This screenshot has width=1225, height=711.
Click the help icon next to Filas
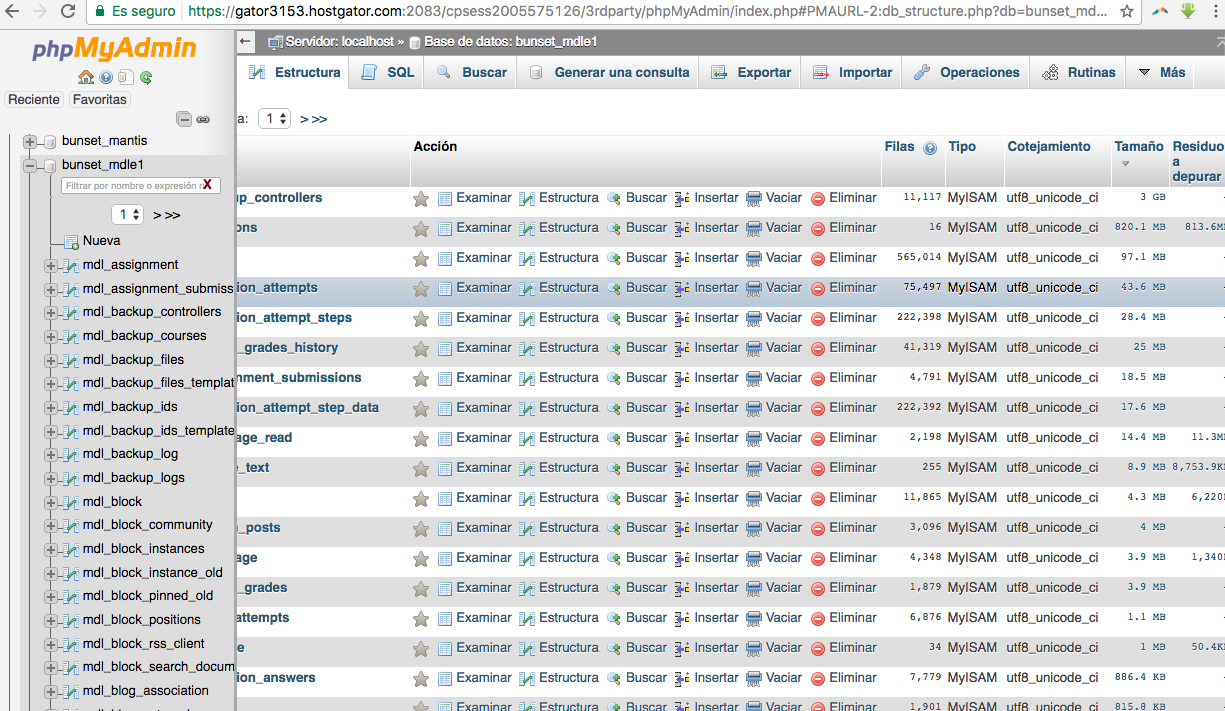[930, 148]
